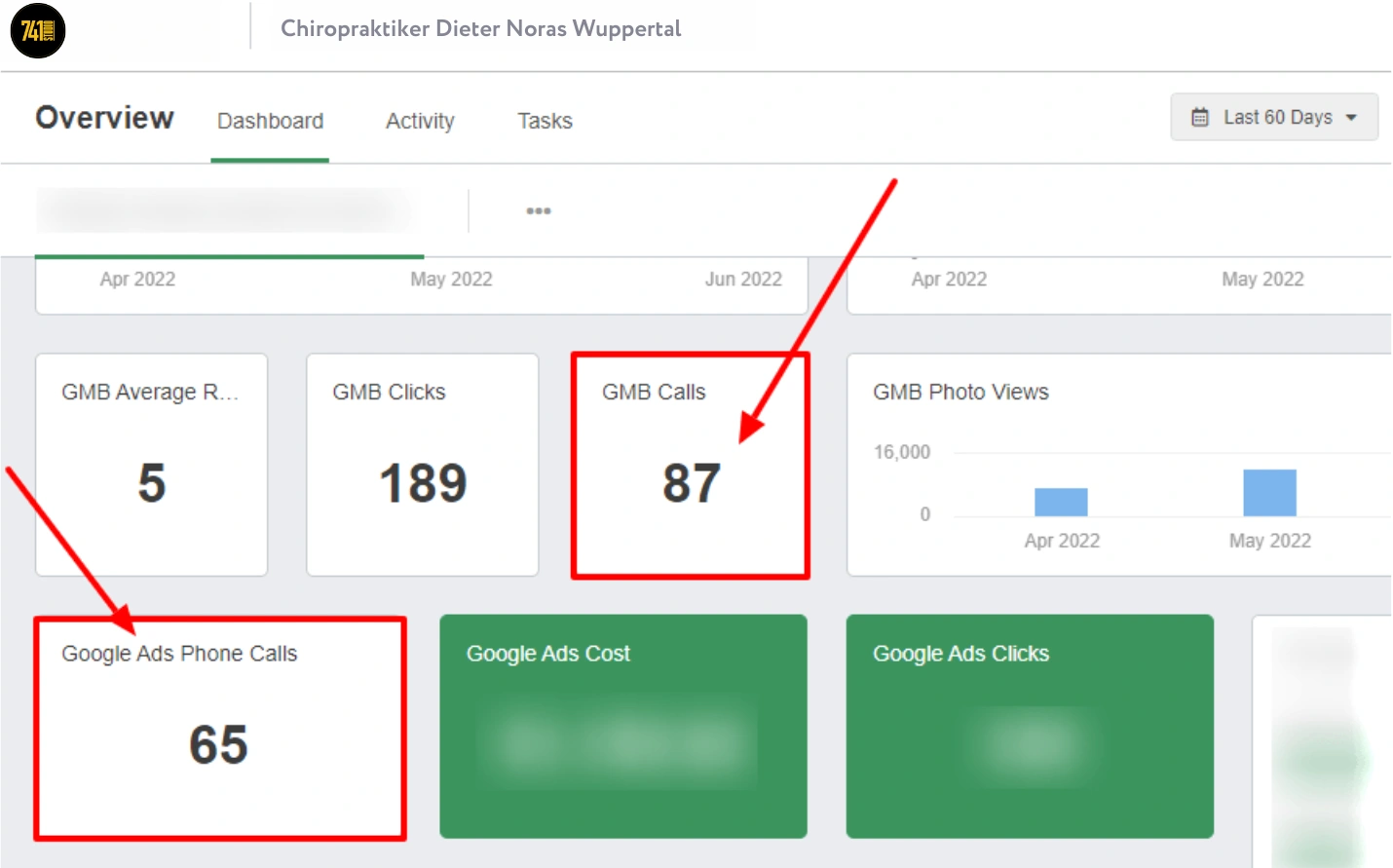Expand the Last 60 Days dropdown arrow
1393x868 pixels.
(1351, 118)
